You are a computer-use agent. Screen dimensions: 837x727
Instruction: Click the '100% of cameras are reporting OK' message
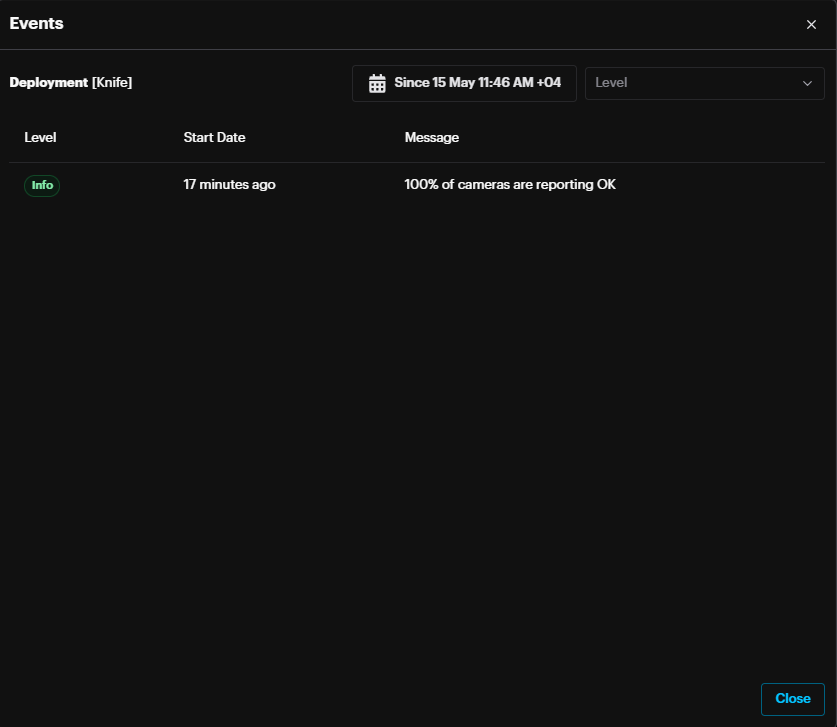click(x=509, y=185)
